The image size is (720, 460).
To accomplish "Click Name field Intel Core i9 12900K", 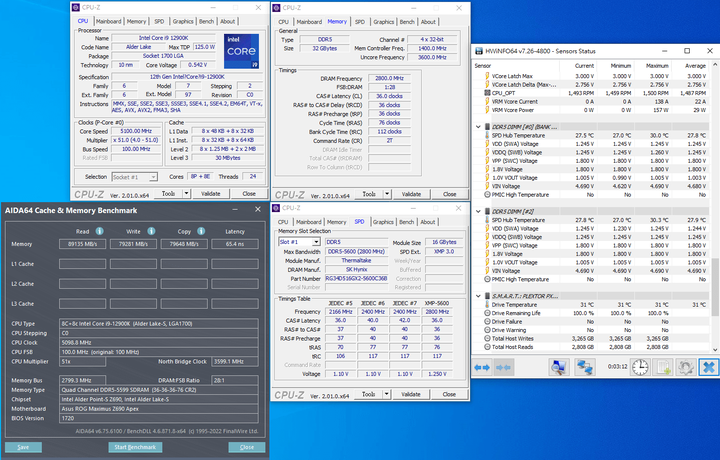I will pyautogui.click(x=163, y=38).
